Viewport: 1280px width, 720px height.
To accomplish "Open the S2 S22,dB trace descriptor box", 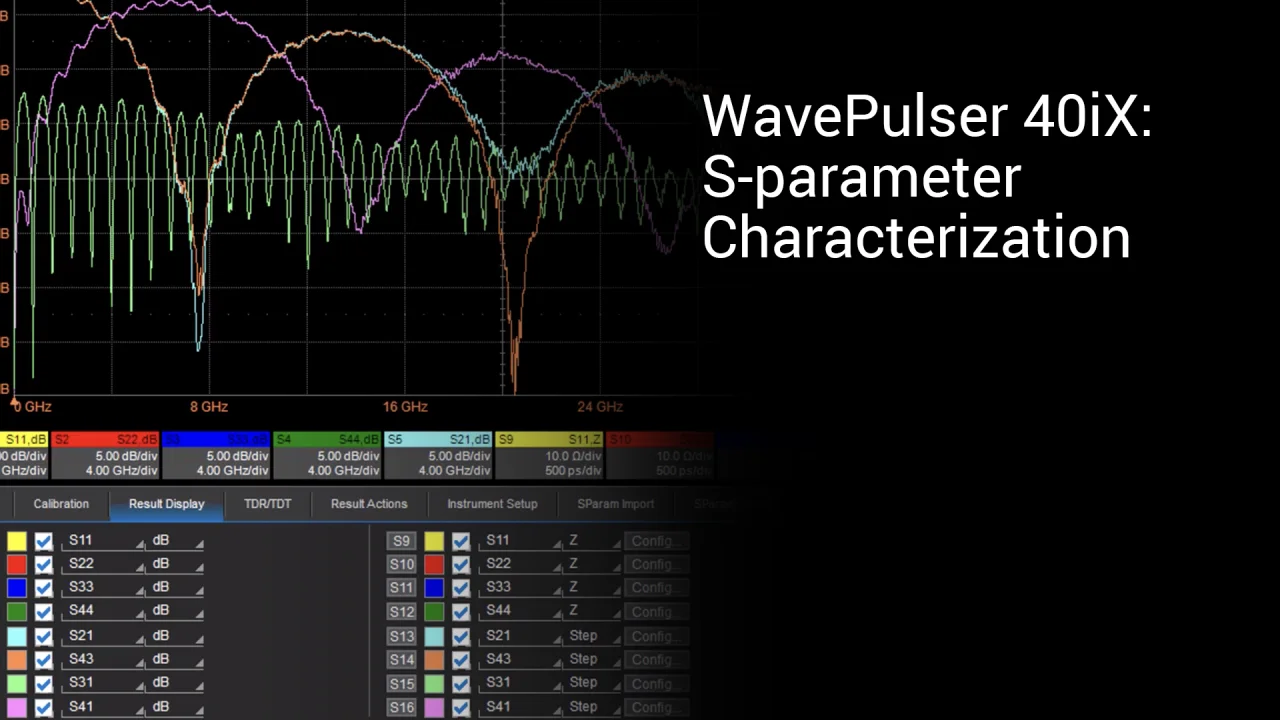I will (x=105, y=455).
